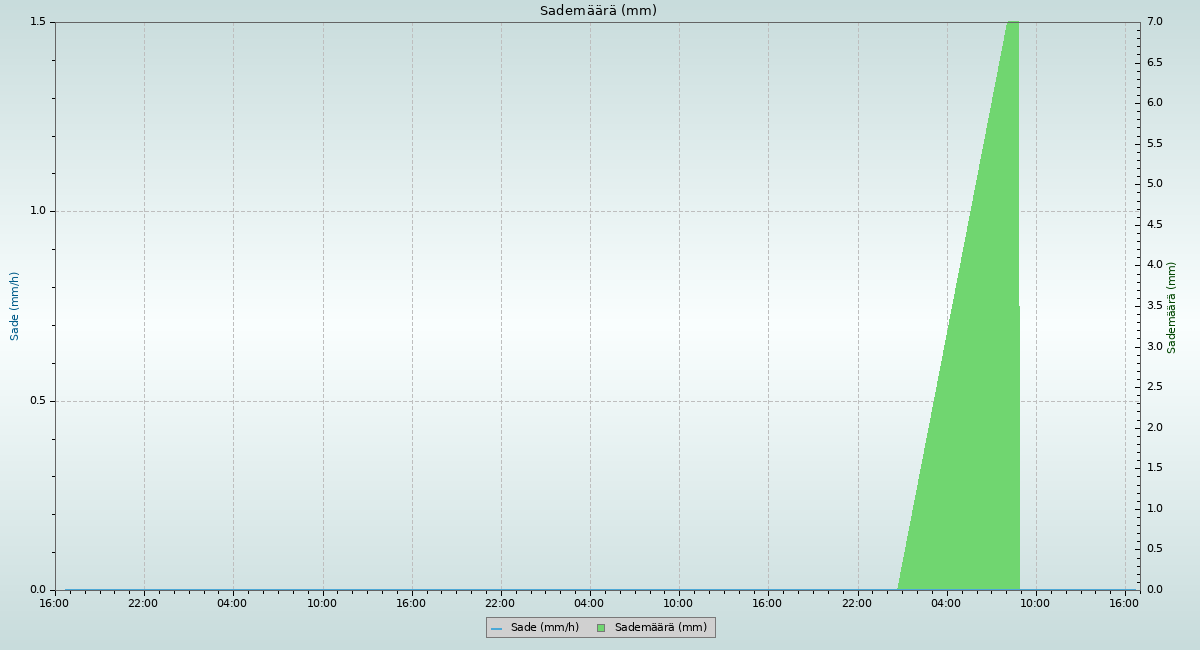Viewport: 1200px width, 650px height.
Task: Click the vertical 'Sademäärä (mm)' right axis title
Action: 1171,307
